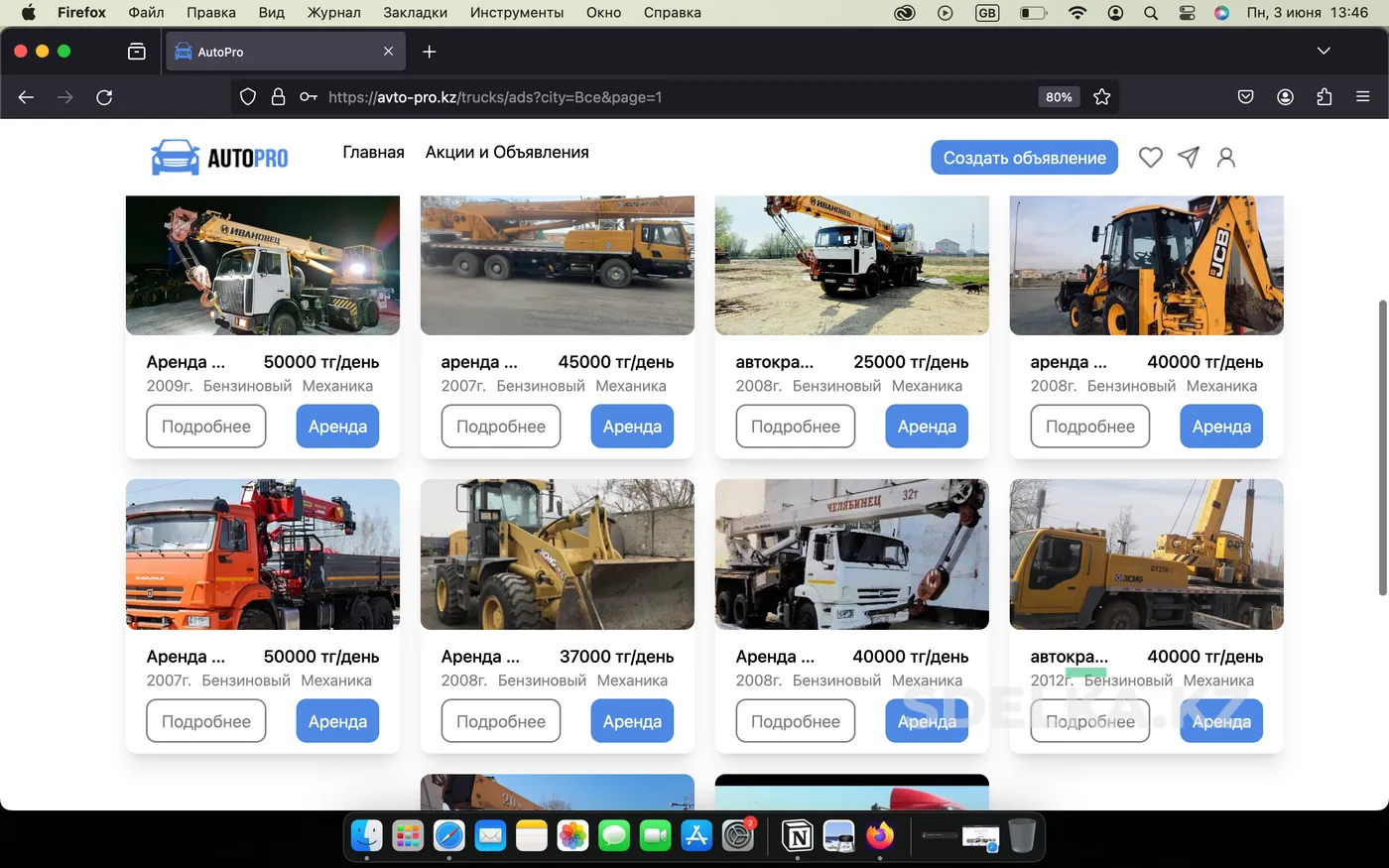Open the JCB excavator photo
Image resolution: width=1389 pixels, height=868 pixels.
pos(1147,265)
